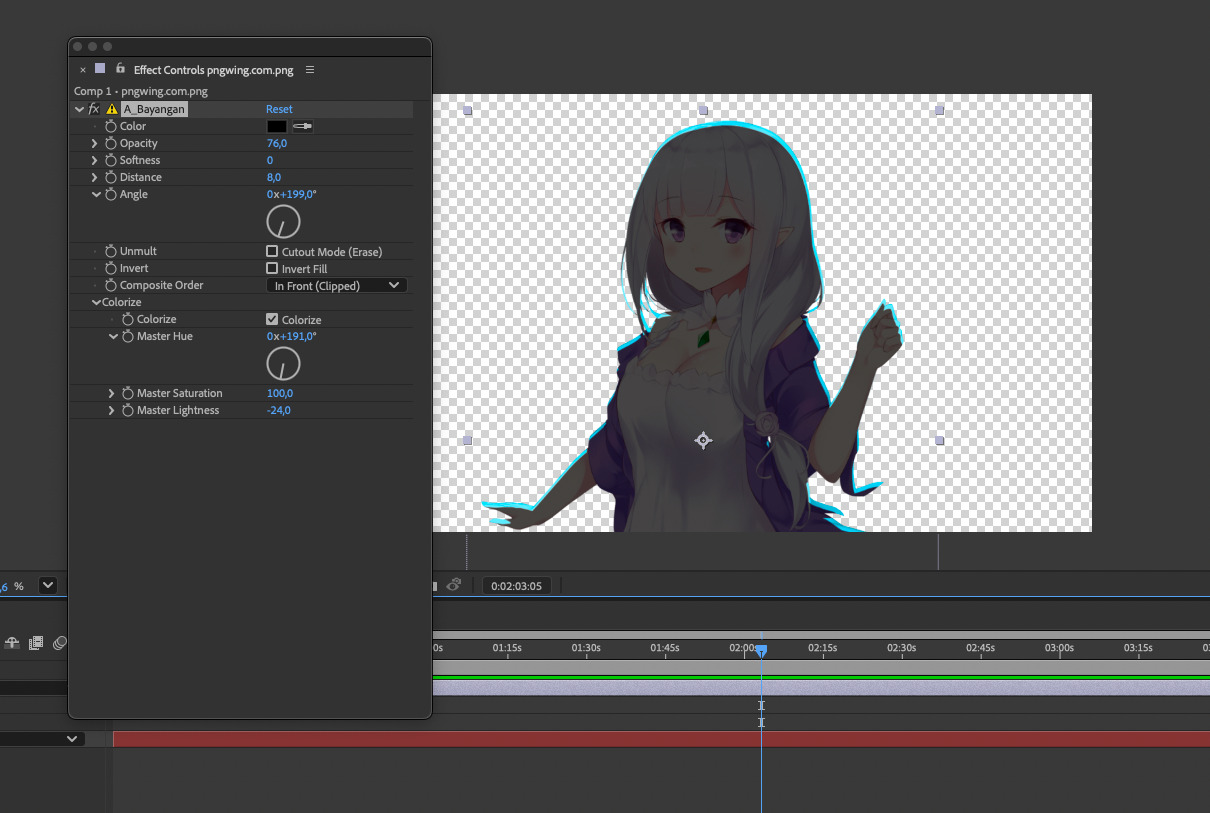
Task: Click the panel lock icon in Effect Controls
Action: pyautogui.click(x=120, y=69)
